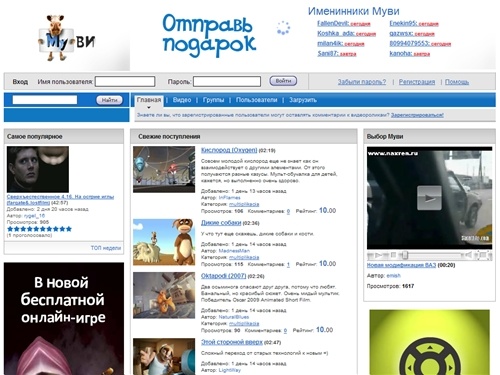Open the Oktapodi (2007) thumbnail
The width and height of the screenshot is (500, 375).
[x=164, y=295]
